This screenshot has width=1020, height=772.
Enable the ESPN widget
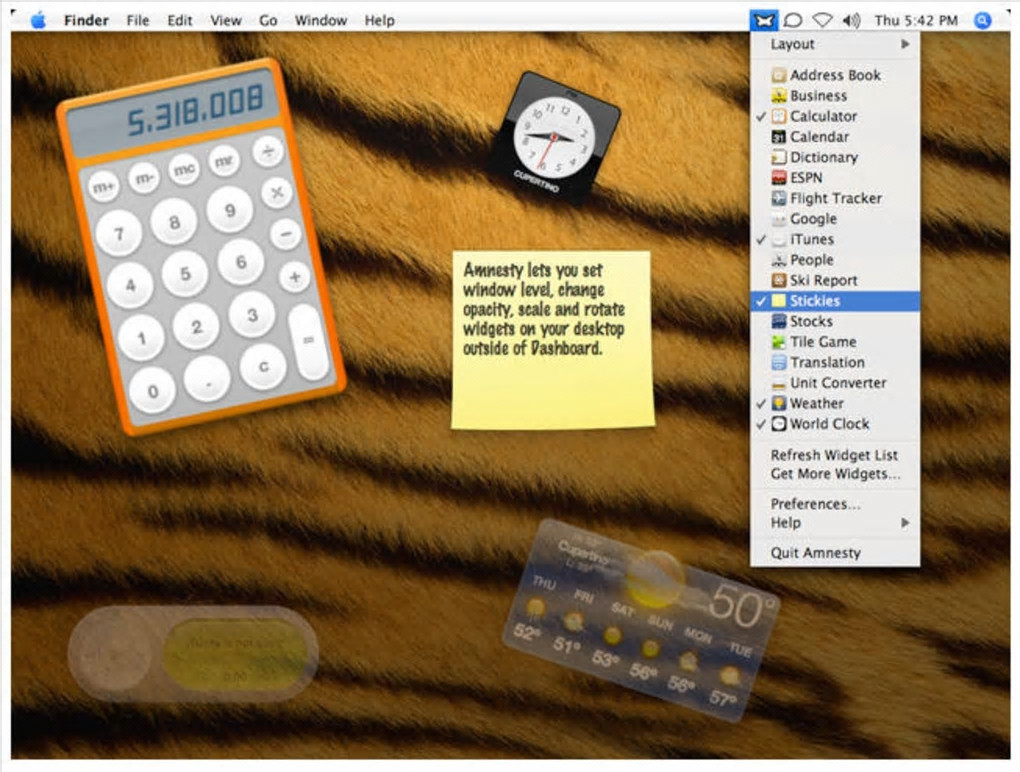pos(835,178)
